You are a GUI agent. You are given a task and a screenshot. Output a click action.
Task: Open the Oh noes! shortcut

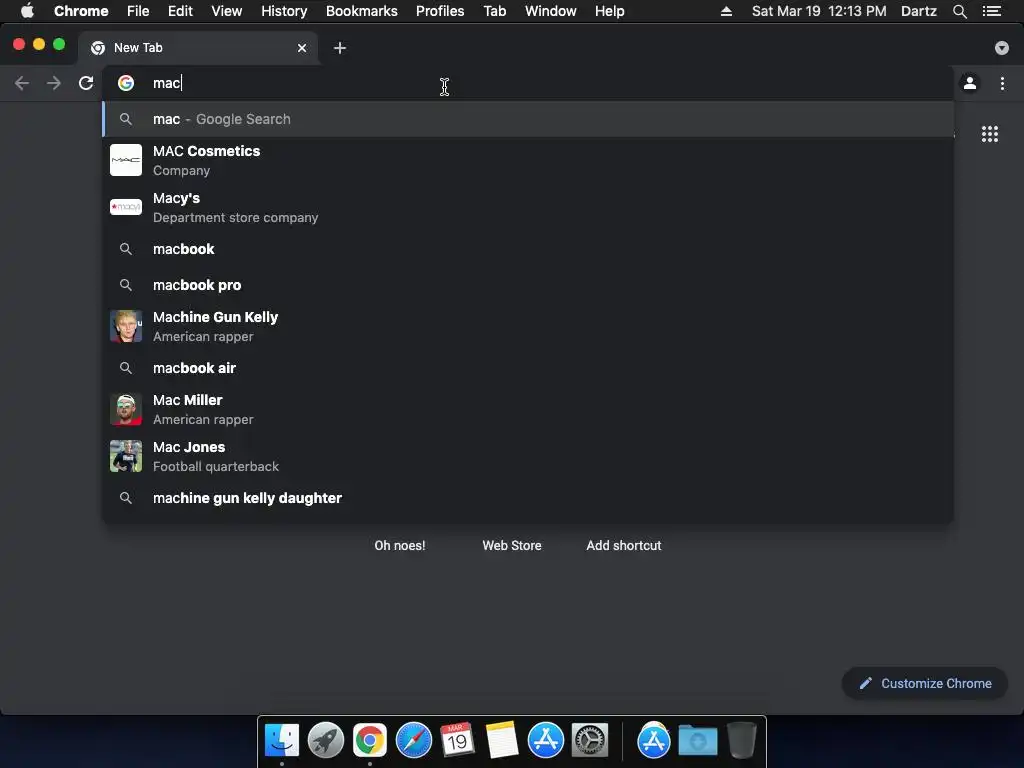tap(400, 545)
